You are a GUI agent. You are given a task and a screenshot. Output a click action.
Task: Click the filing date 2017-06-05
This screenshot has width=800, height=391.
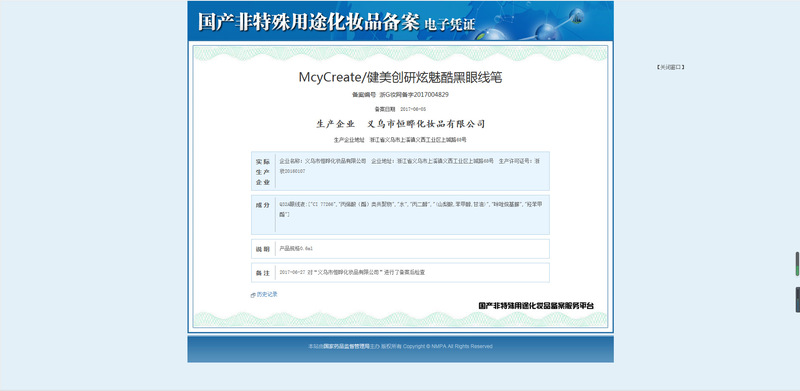[x=413, y=109]
